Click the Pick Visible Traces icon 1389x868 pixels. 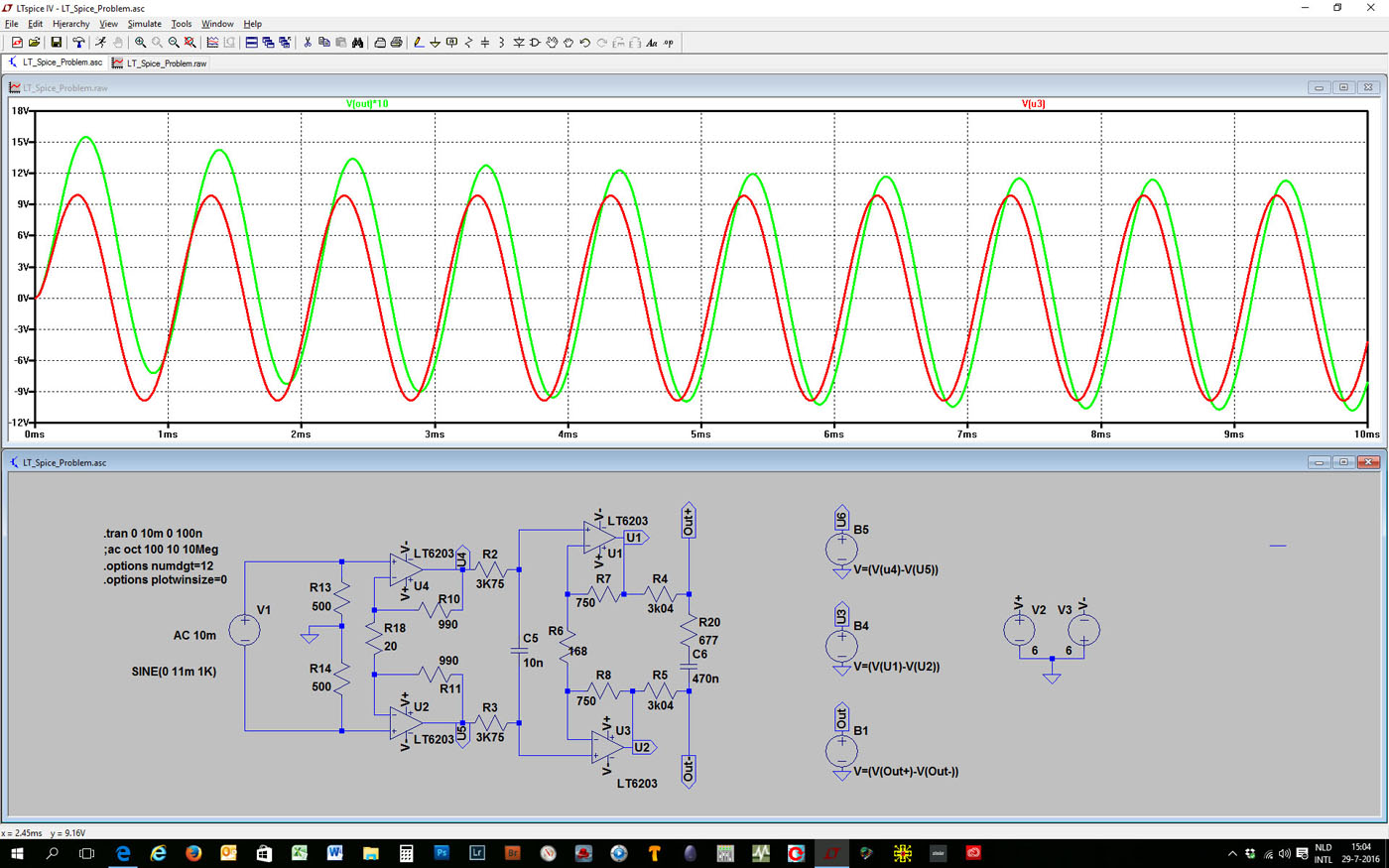[x=212, y=43]
